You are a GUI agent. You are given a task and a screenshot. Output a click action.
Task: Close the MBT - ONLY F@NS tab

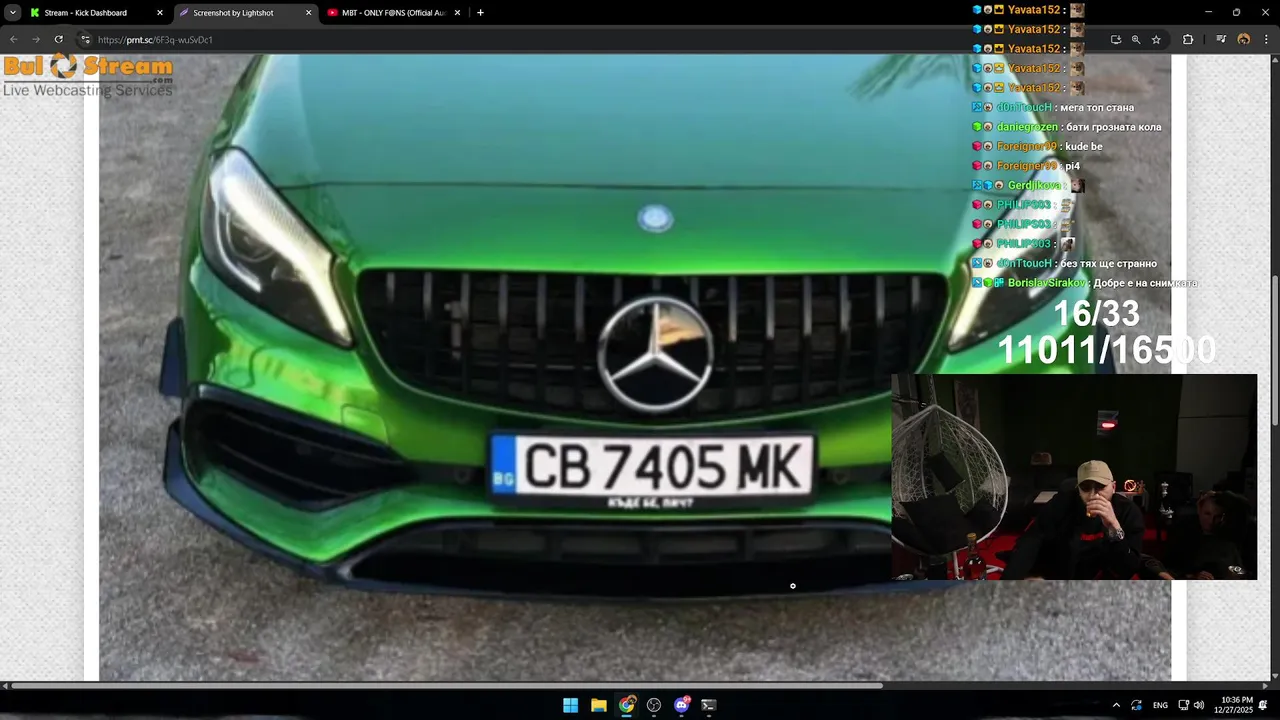click(458, 13)
